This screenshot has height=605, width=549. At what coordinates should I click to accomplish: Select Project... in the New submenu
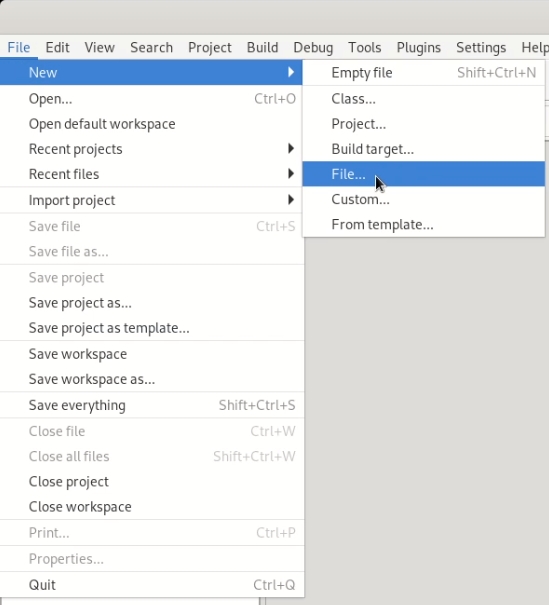click(x=423, y=124)
